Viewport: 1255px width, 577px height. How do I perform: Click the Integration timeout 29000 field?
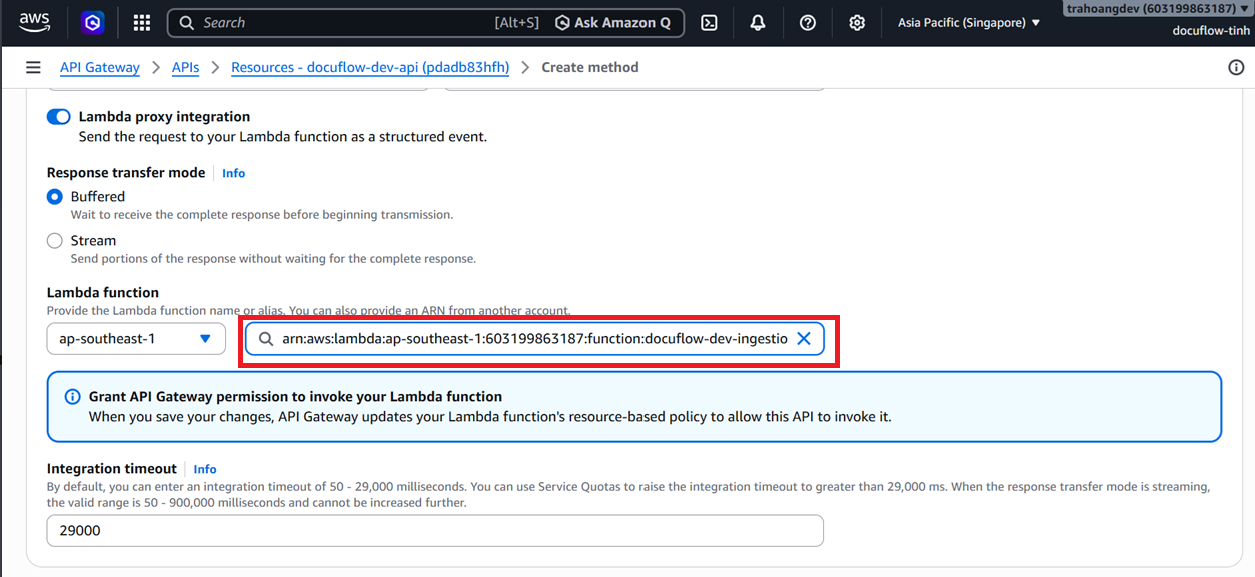[435, 530]
